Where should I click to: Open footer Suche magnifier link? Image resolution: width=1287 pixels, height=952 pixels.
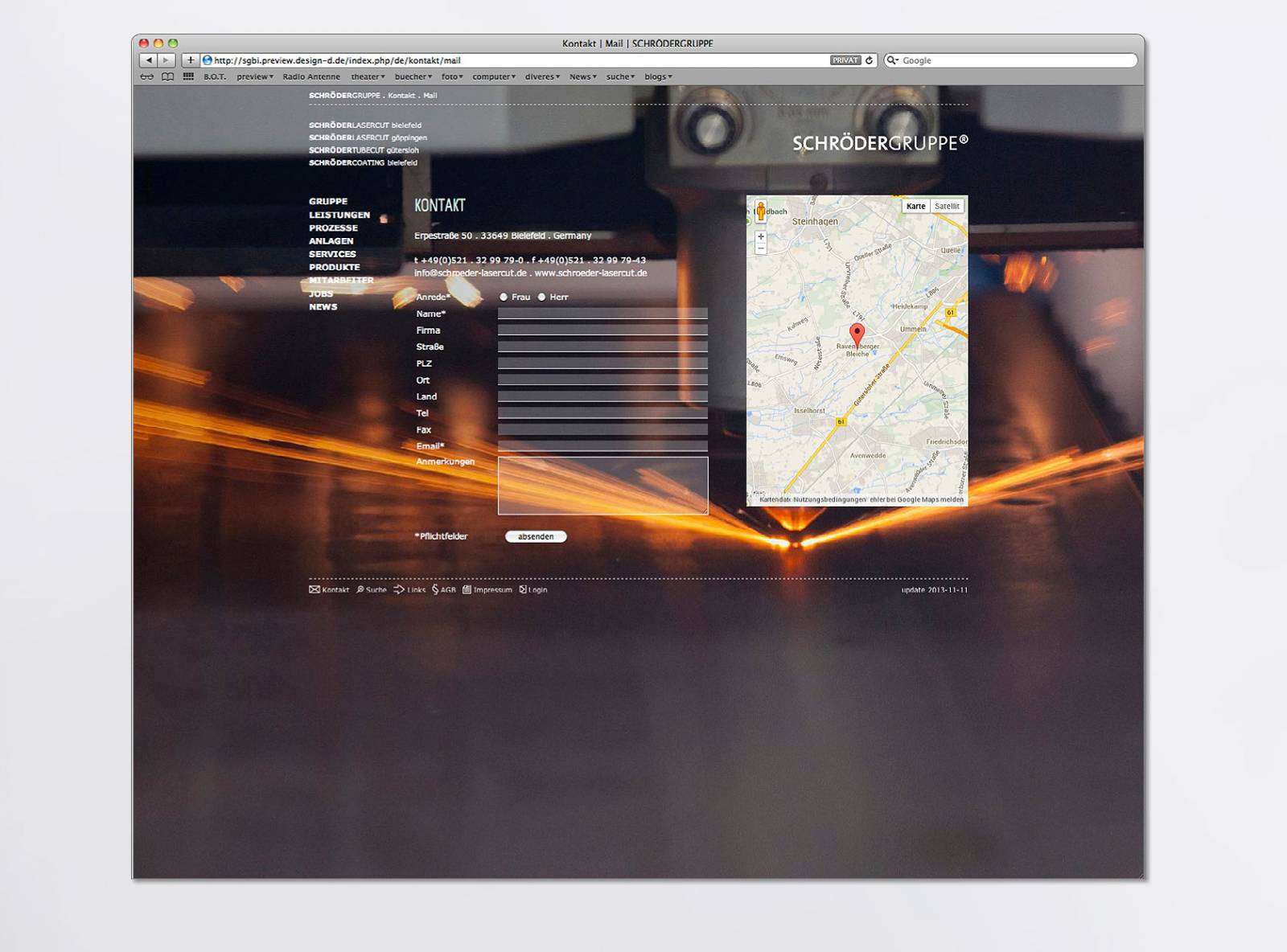pos(372,589)
